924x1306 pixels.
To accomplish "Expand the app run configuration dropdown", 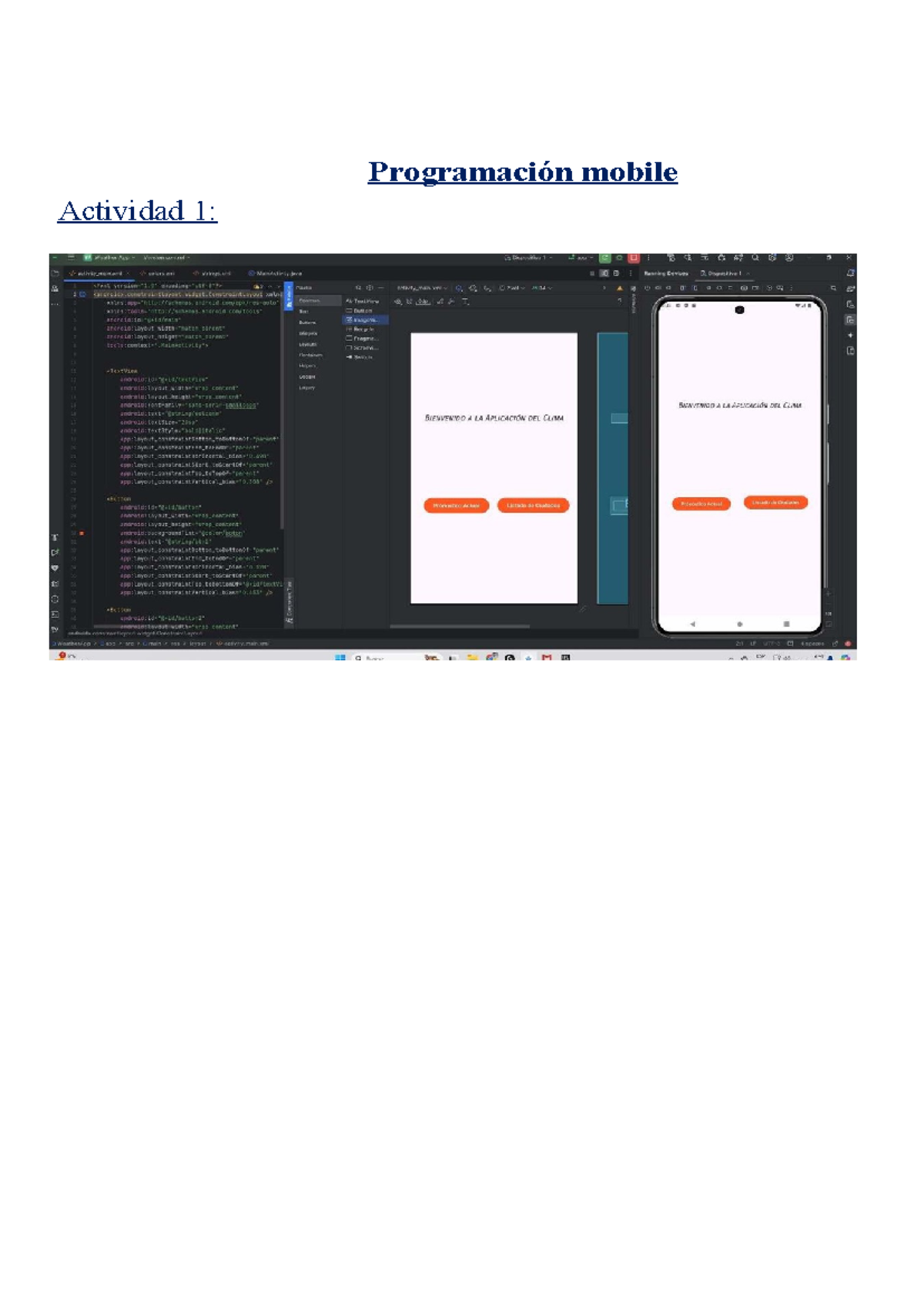I will [x=581, y=258].
